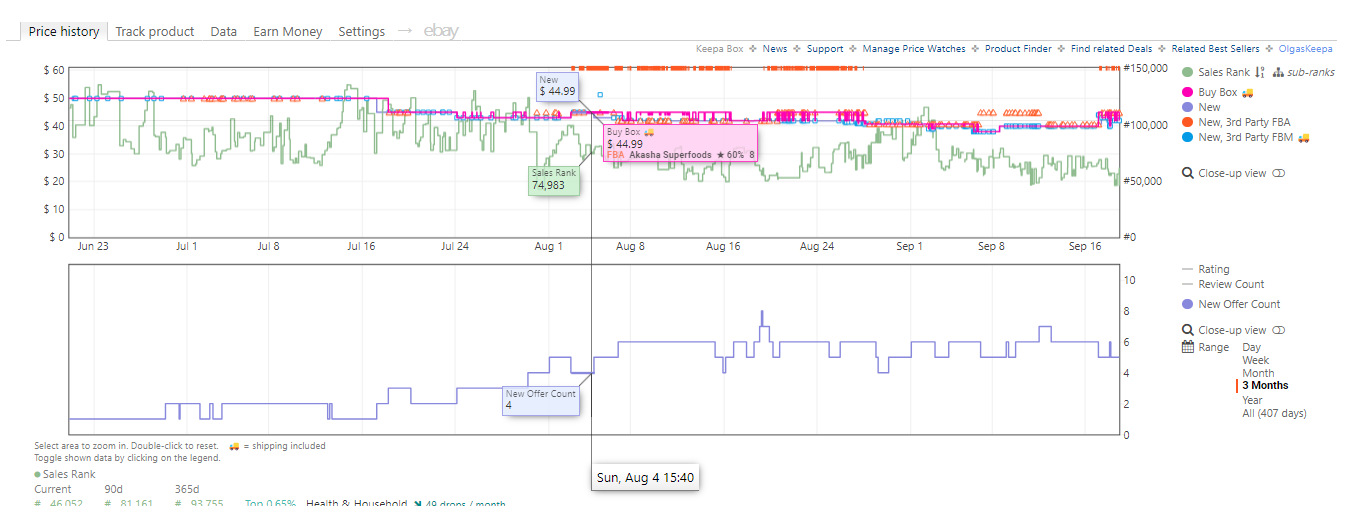
Task: Toggle the New purple legend dot
Action: click(x=1187, y=107)
